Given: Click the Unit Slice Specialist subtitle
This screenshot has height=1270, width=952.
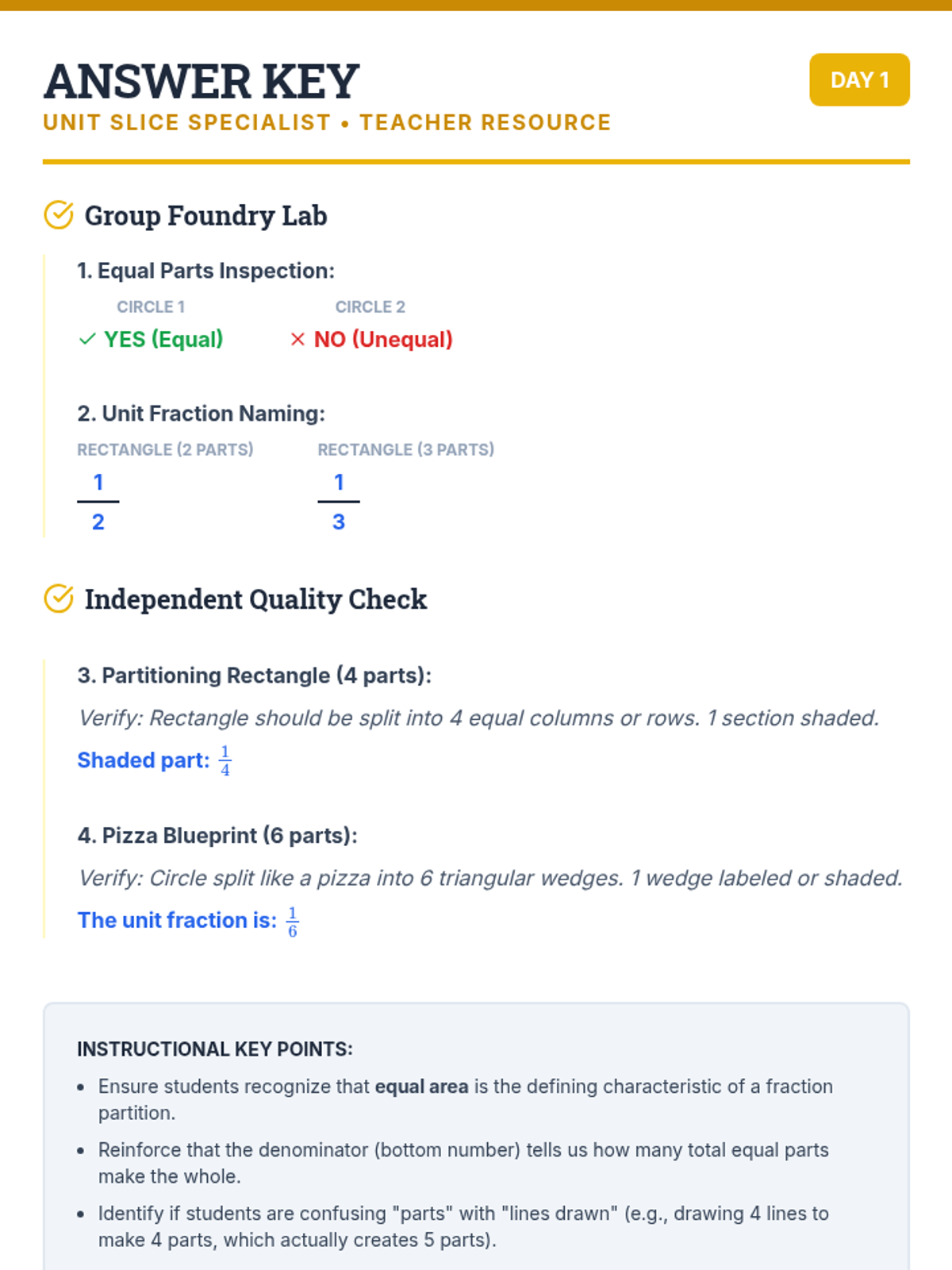Looking at the screenshot, I should [327, 123].
